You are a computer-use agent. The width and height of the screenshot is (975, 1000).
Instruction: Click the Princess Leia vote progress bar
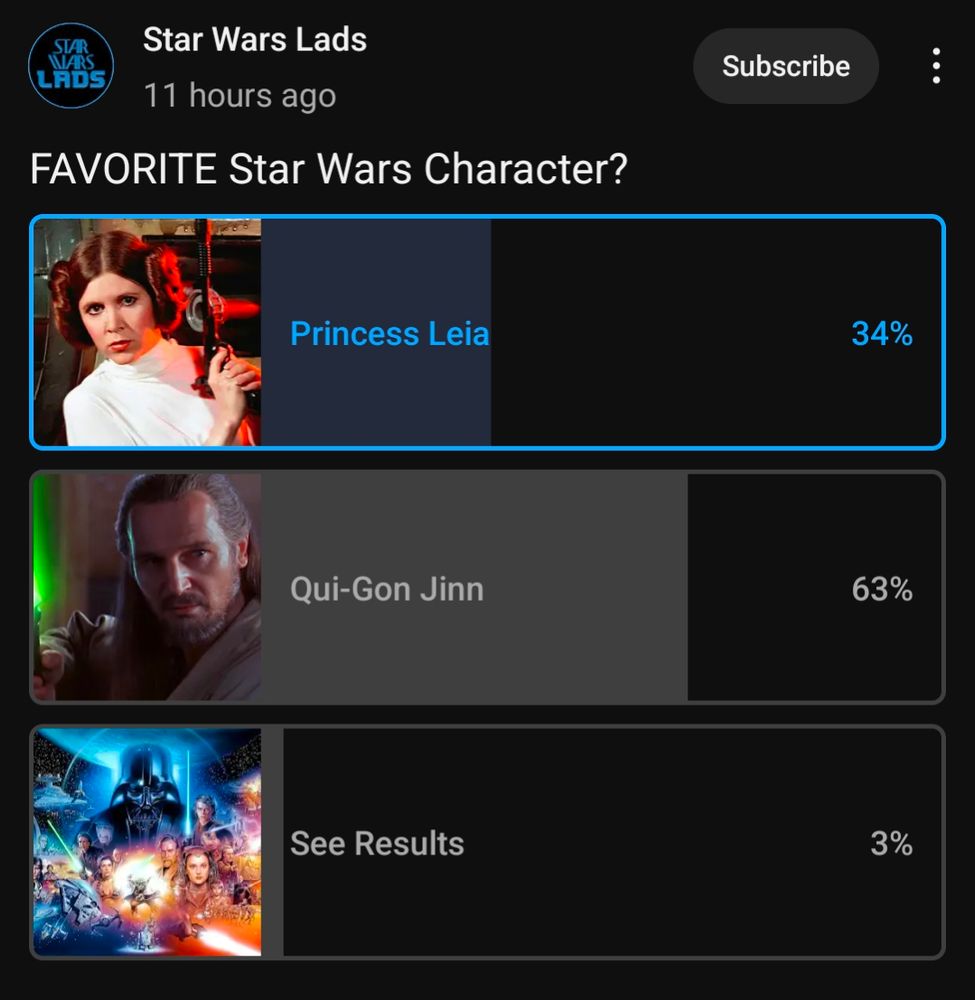(376, 332)
